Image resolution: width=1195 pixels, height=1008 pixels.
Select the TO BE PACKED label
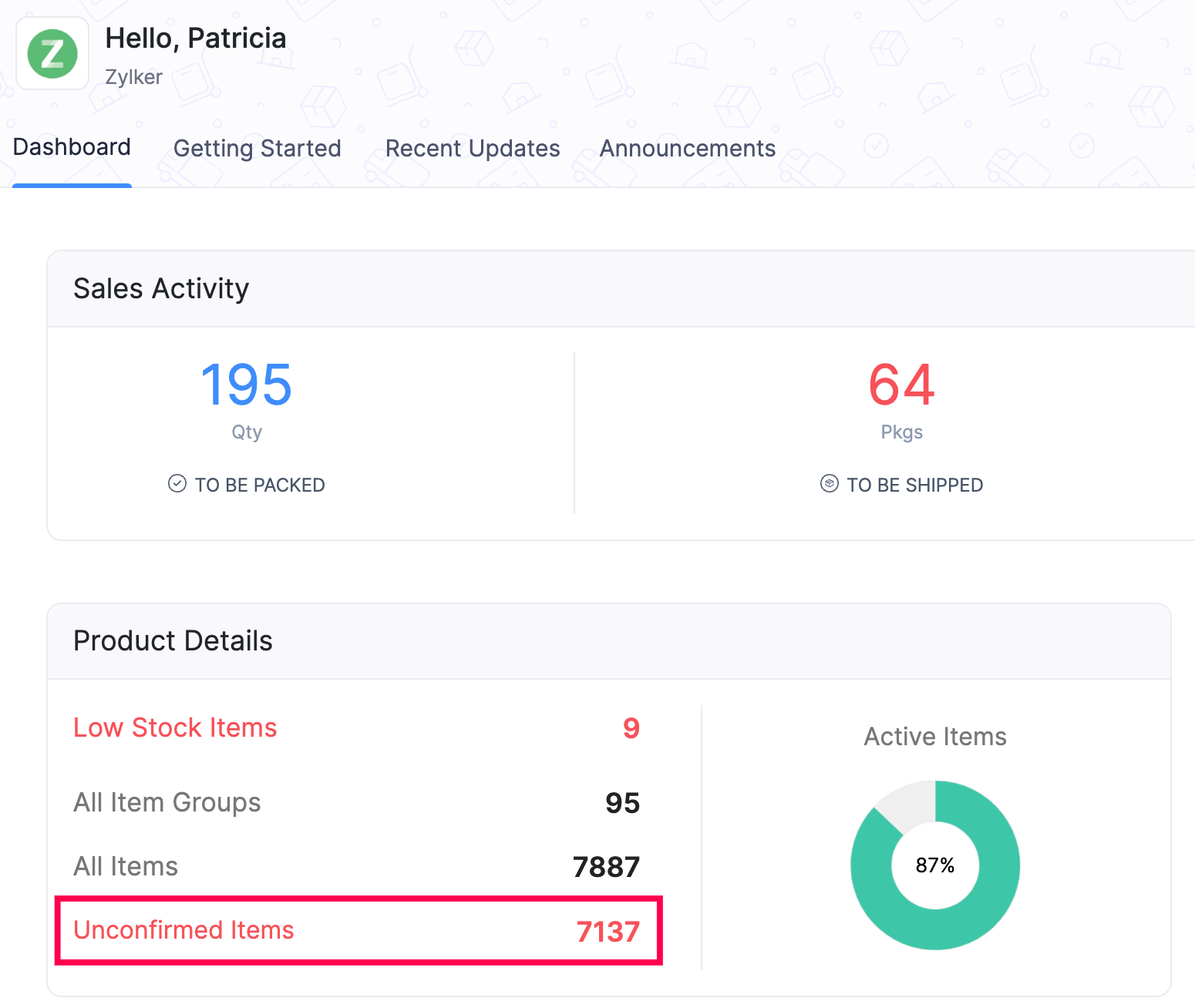coord(259,486)
